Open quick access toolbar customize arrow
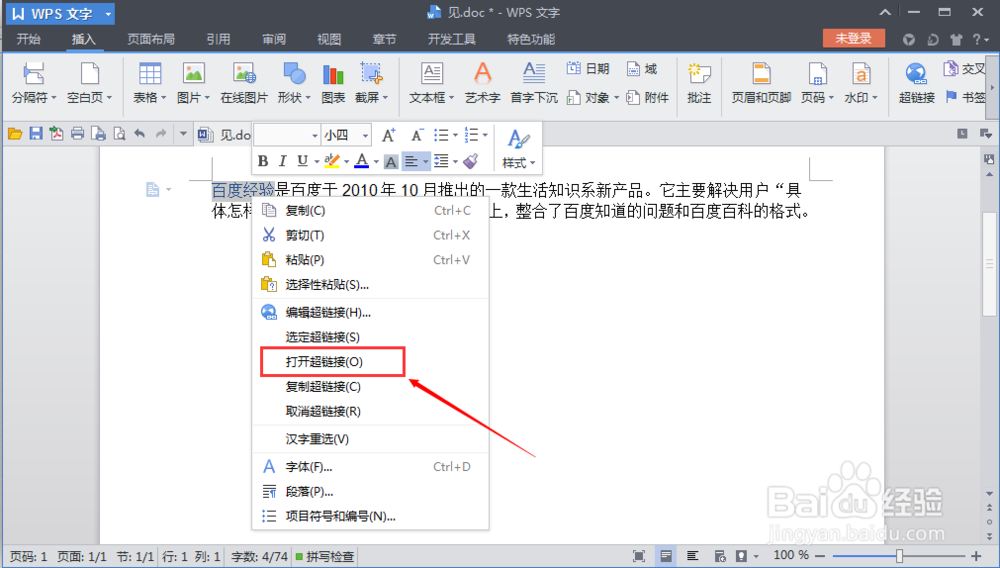 183,134
